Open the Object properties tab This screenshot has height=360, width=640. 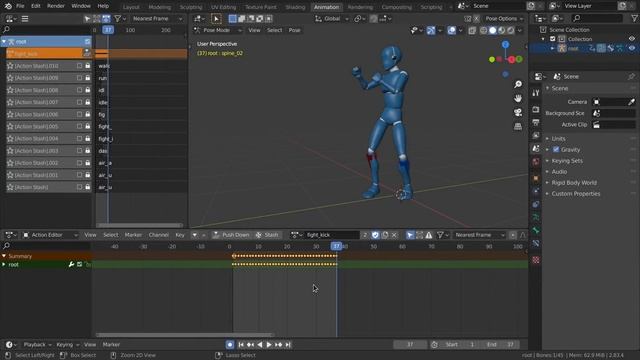pyautogui.click(x=536, y=178)
